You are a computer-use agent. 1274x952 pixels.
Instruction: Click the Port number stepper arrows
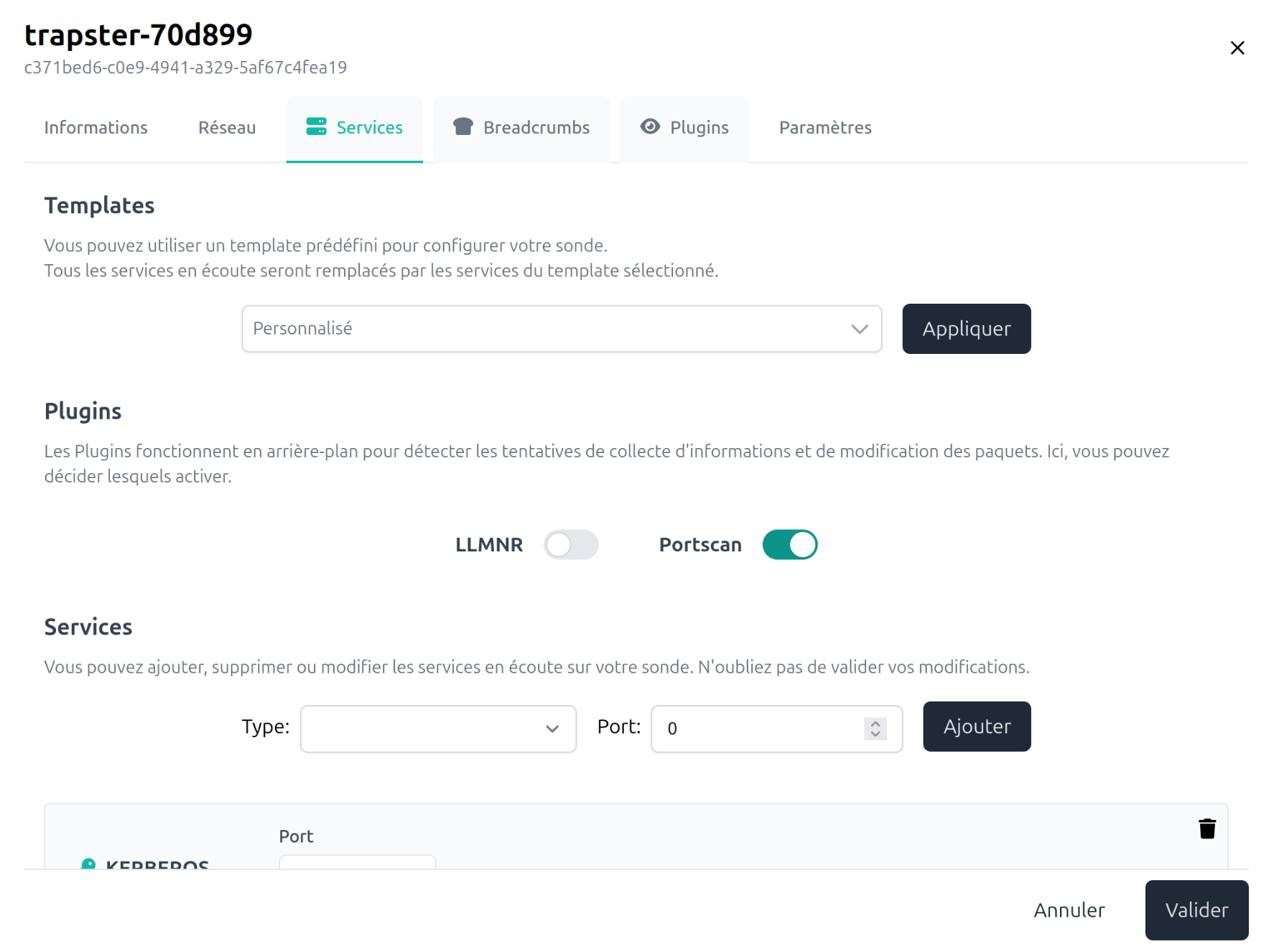(x=875, y=729)
